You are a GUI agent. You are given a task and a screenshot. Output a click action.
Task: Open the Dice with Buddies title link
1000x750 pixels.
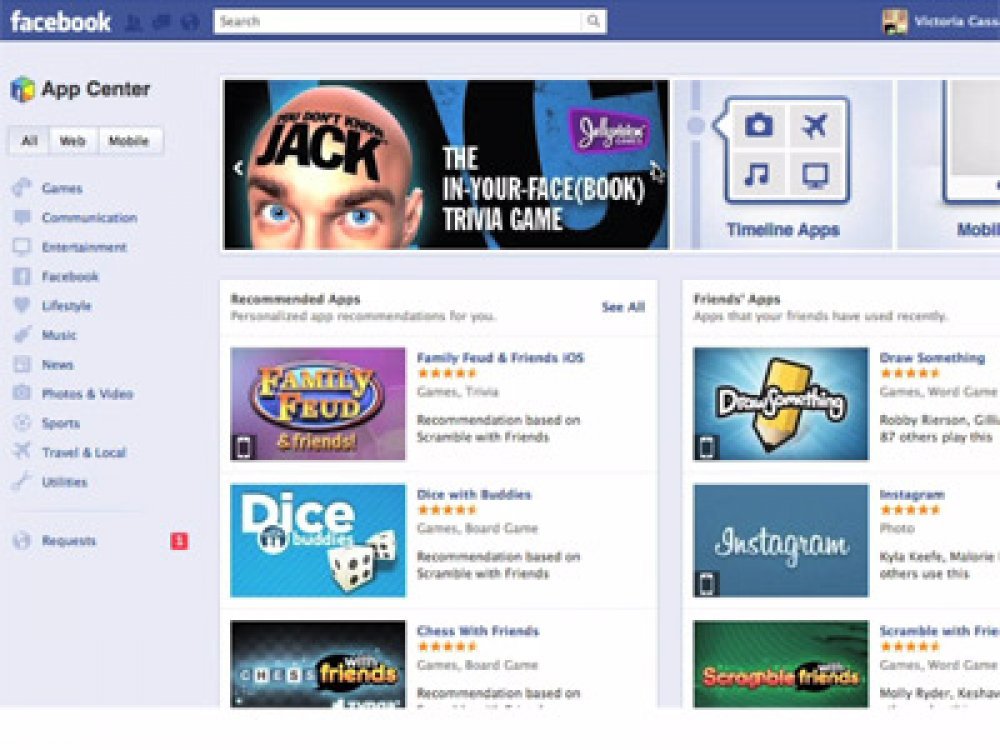[x=474, y=494]
